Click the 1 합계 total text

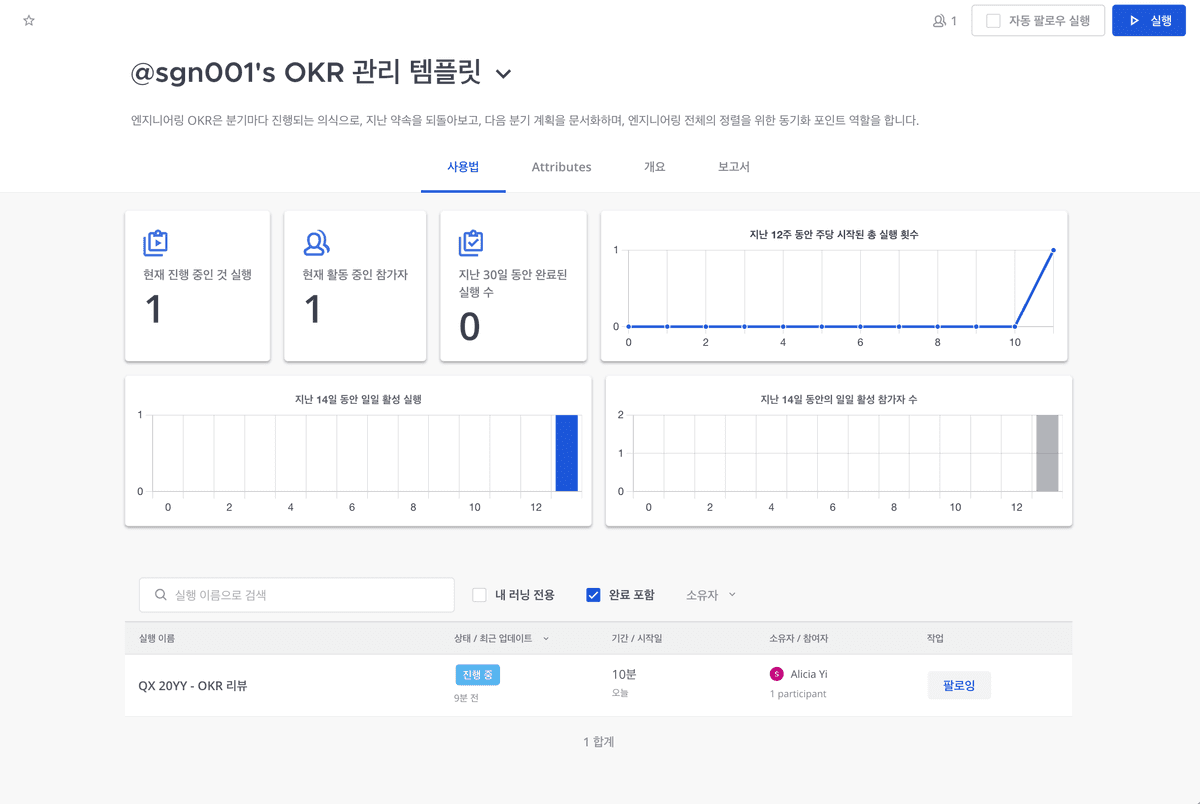(x=598, y=742)
